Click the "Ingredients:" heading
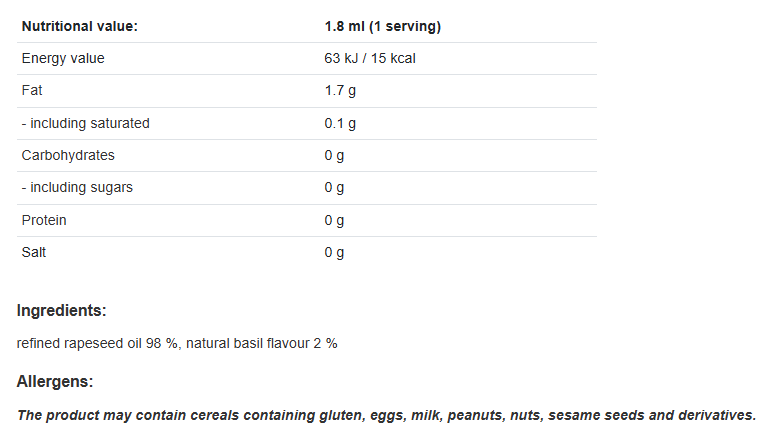The image size is (781, 443). (61, 310)
